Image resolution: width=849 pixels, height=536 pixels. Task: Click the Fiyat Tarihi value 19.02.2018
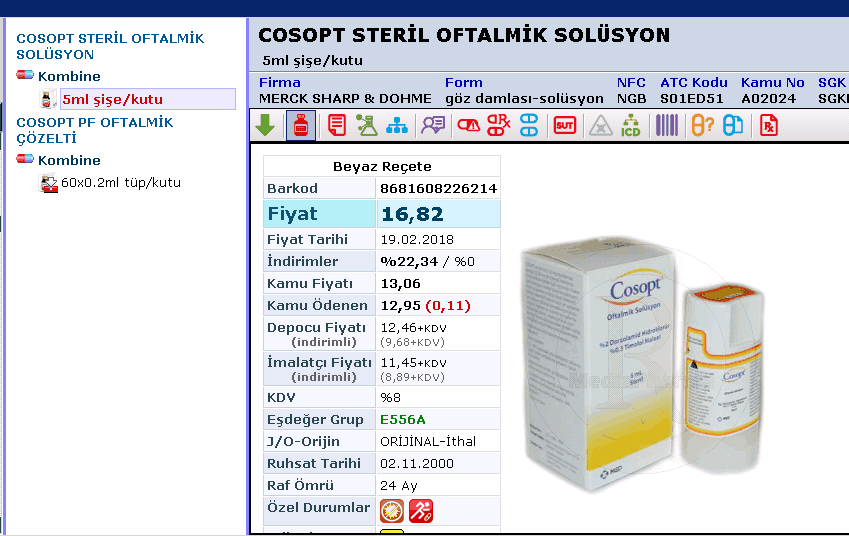(417, 239)
